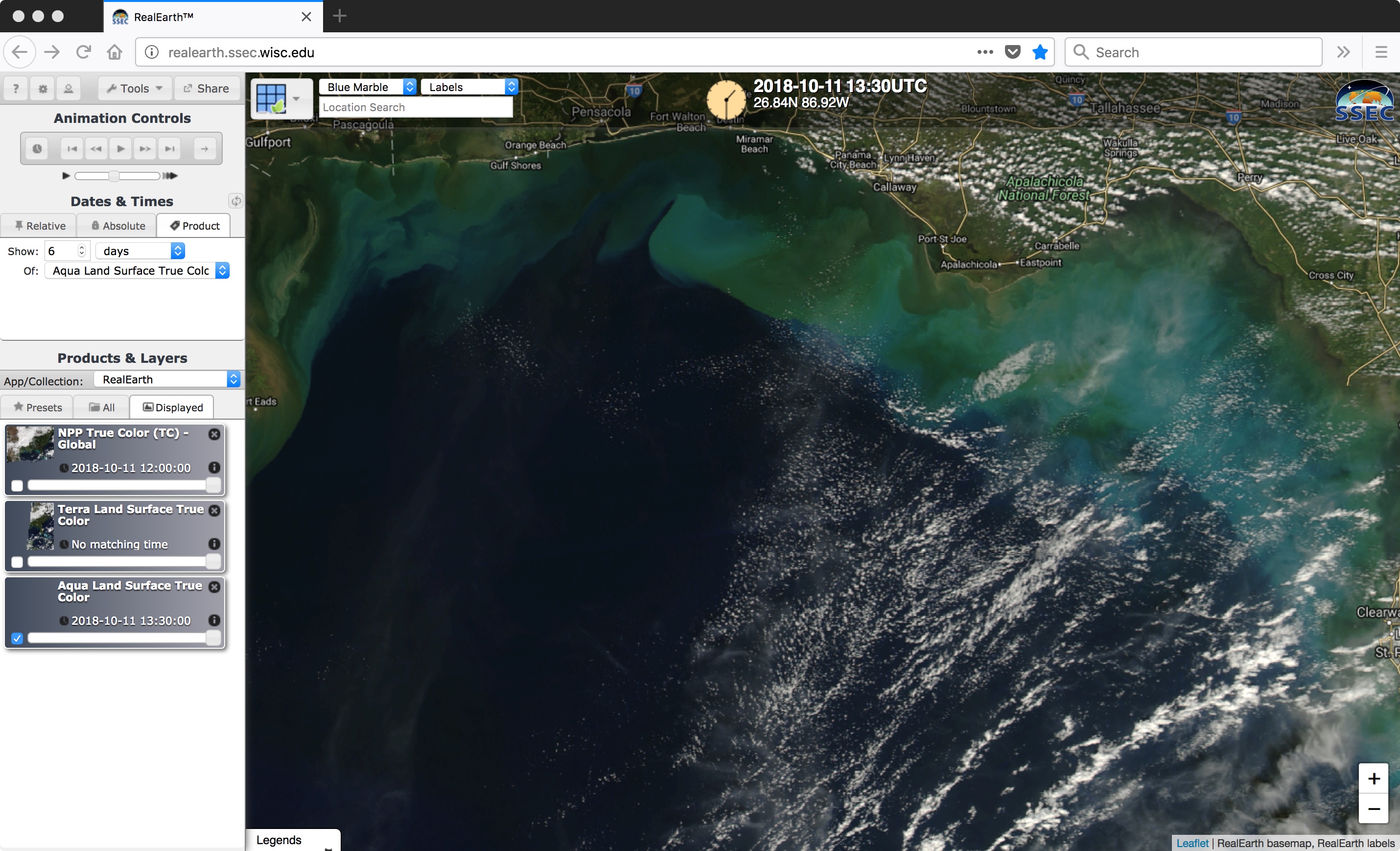
Task: Open the Labels overlay dropdown
Action: click(x=469, y=87)
